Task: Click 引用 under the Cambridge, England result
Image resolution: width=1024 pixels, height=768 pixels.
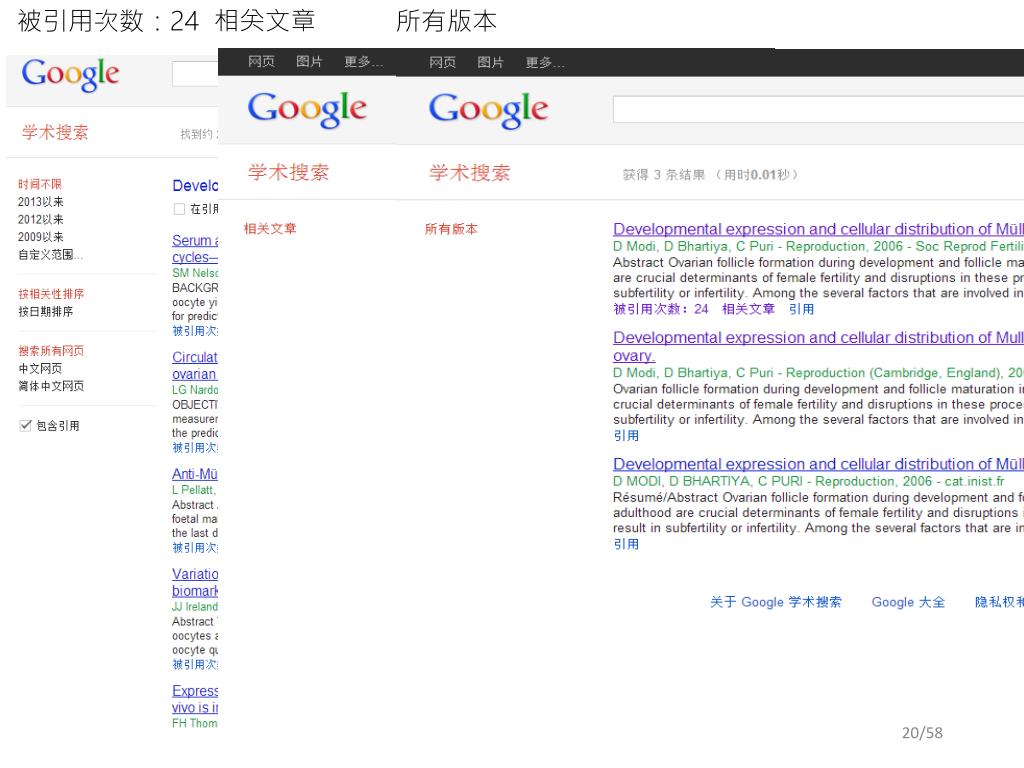Action: 626,436
